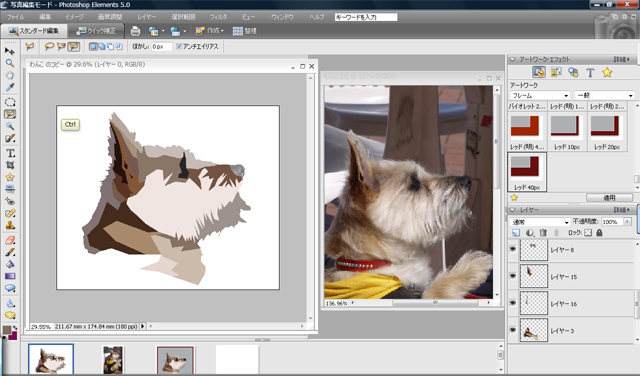Select the Zoom tool in toolbox
Screen dimensions: 640x376
click(10, 63)
